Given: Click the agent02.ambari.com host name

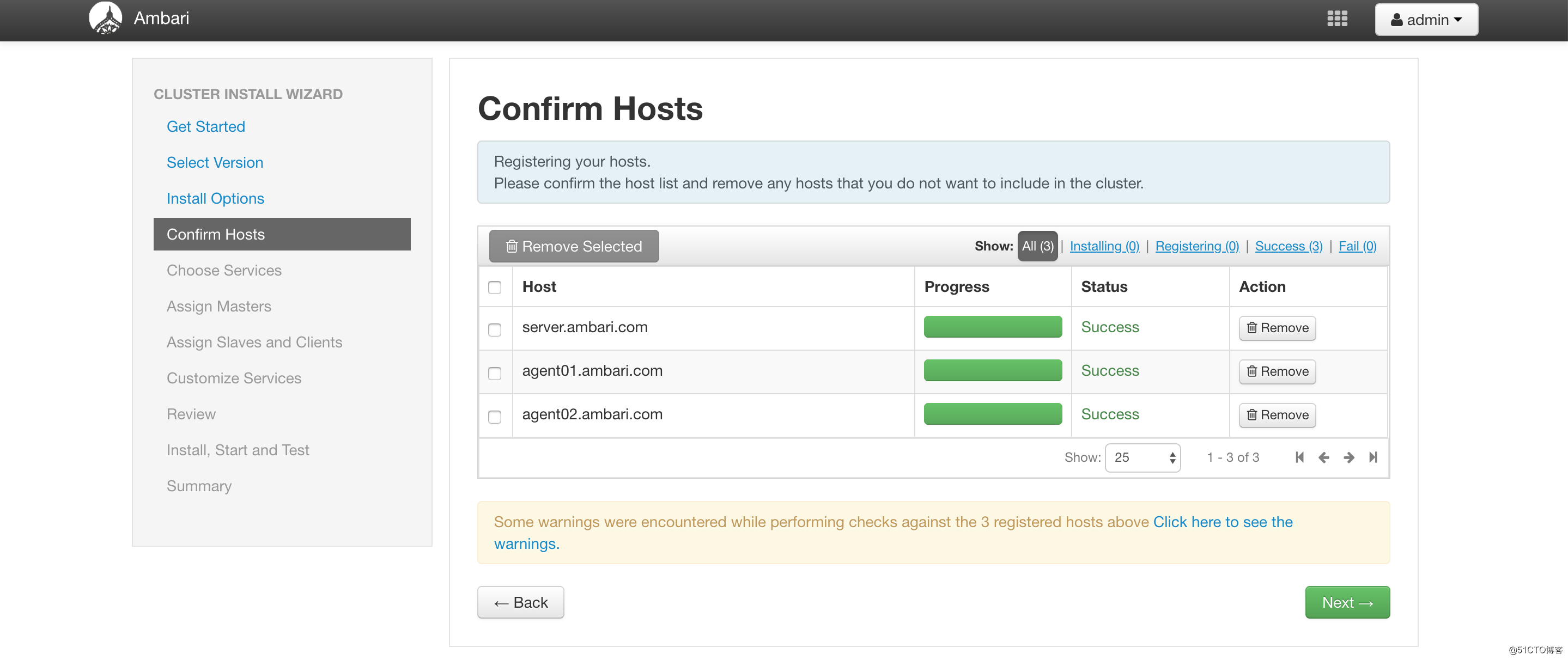Looking at the screenshot, I should click(x=592, y=414).
